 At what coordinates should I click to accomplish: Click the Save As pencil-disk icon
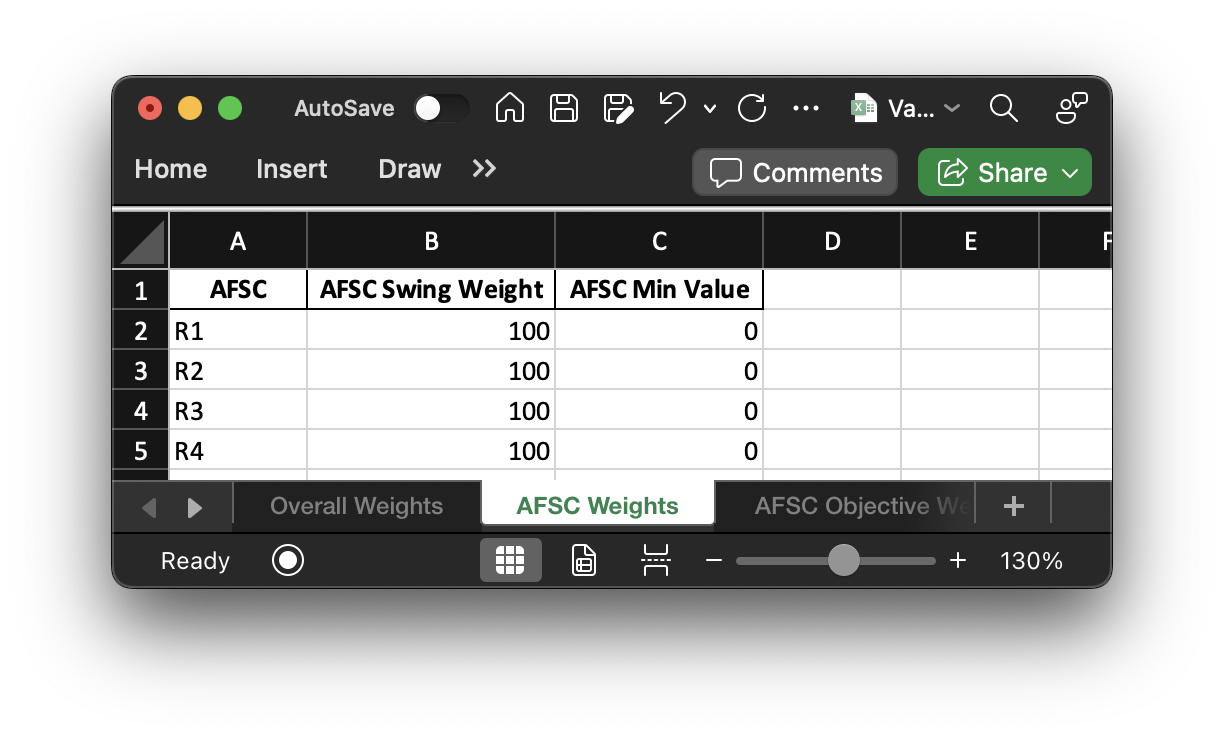[619, 108]
